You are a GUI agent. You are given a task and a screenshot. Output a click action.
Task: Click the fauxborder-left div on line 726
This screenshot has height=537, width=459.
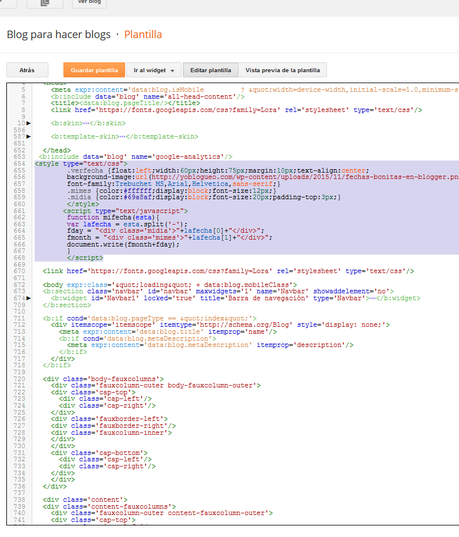tap(109, 419)
